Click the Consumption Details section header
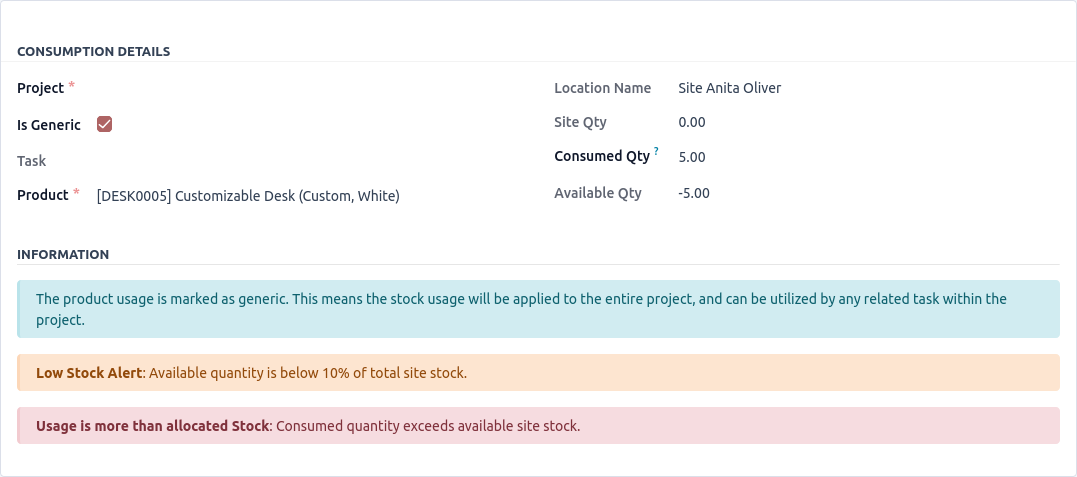The image size is (1077, 477). (94, 52)
